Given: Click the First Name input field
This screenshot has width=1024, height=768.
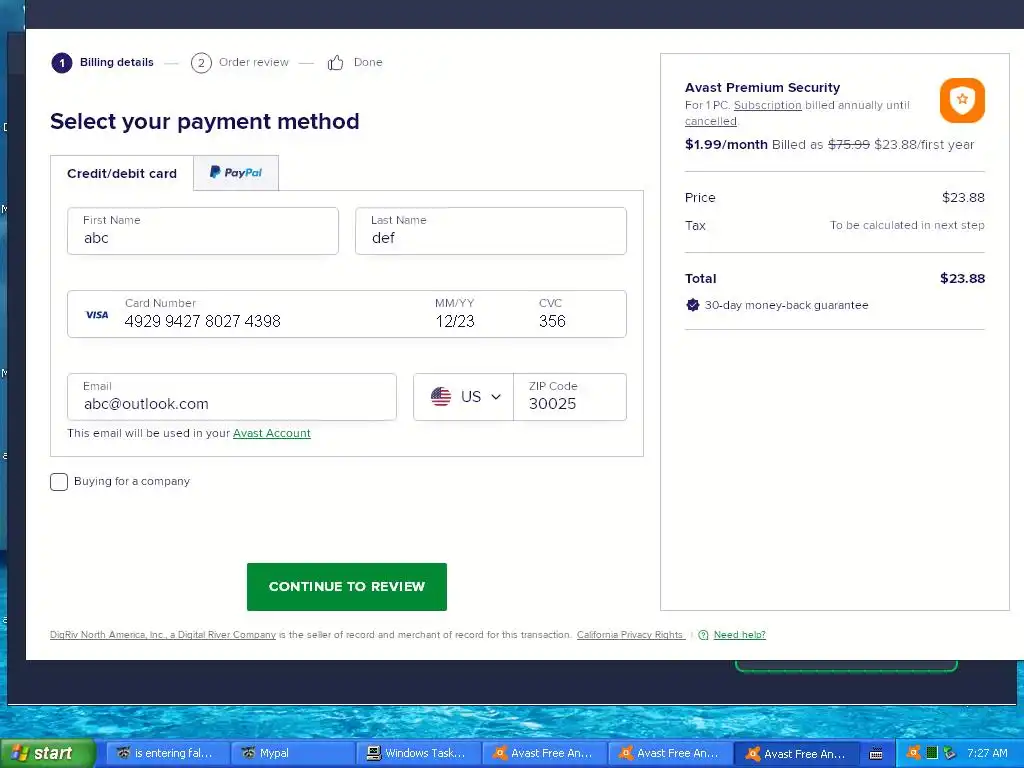Looking at the screenshot, I should click(x=203, y=231).
